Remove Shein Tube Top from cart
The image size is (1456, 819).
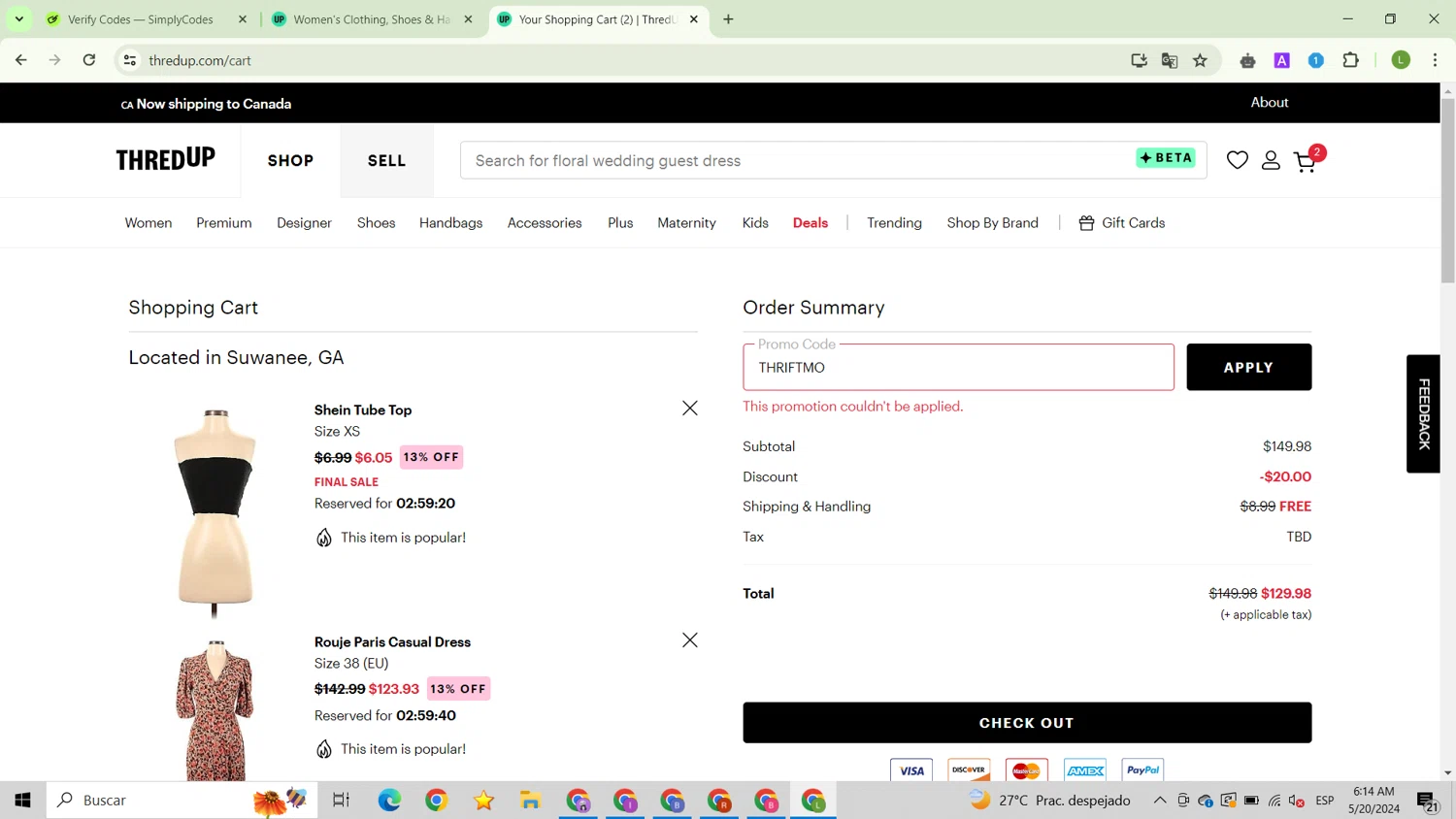pos(689,409)
